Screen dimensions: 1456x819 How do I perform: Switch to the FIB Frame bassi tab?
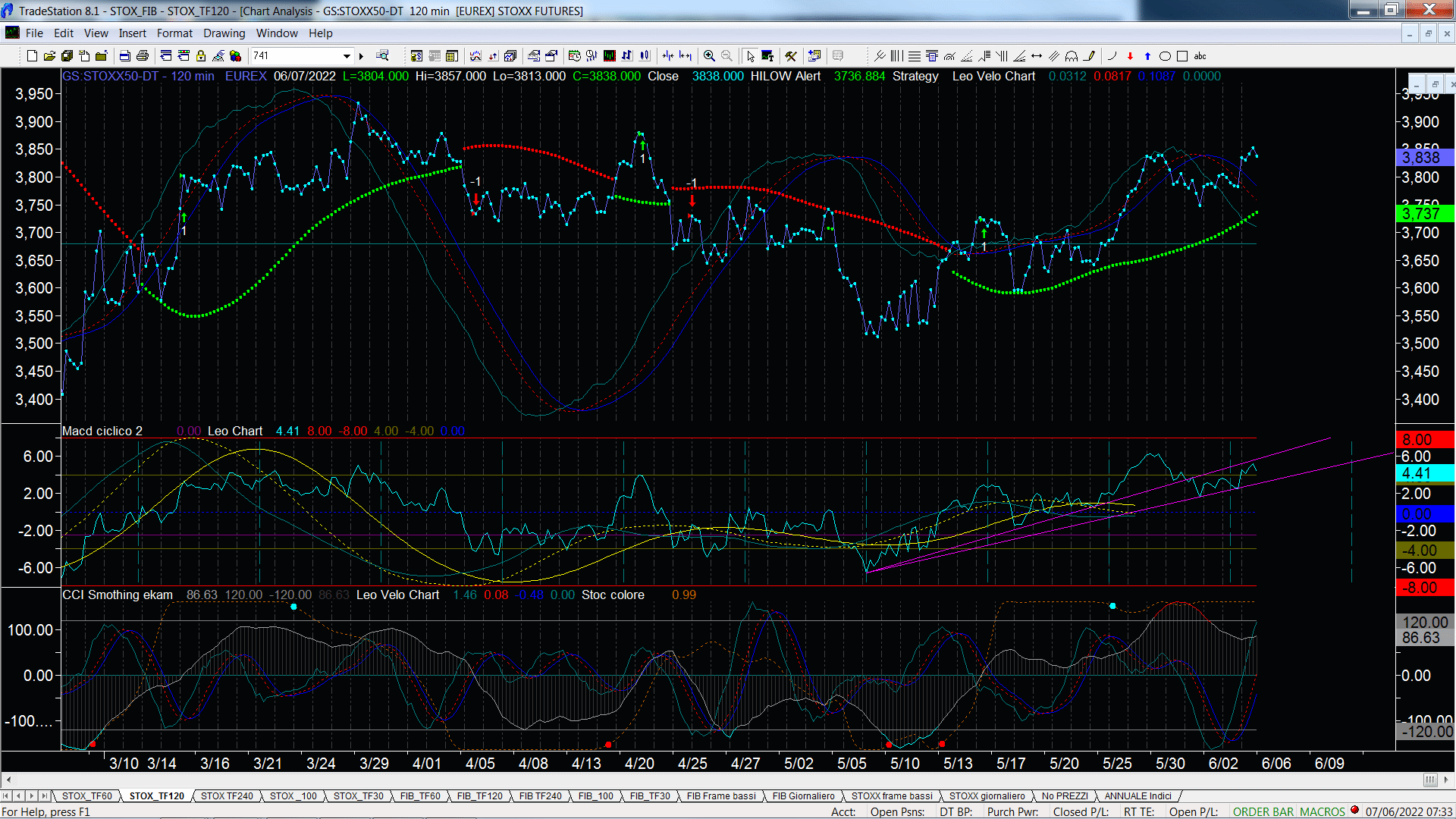(x=721, y=796)
